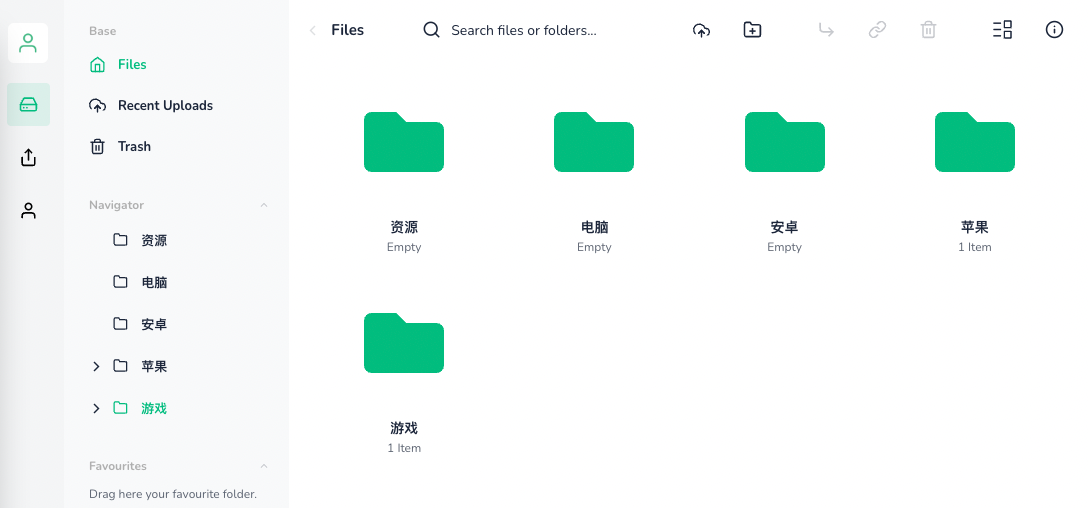This screenshot has width=1088, height=508.
Task: Click the 资源 folder thumbnail
Action: pos(404,142)
